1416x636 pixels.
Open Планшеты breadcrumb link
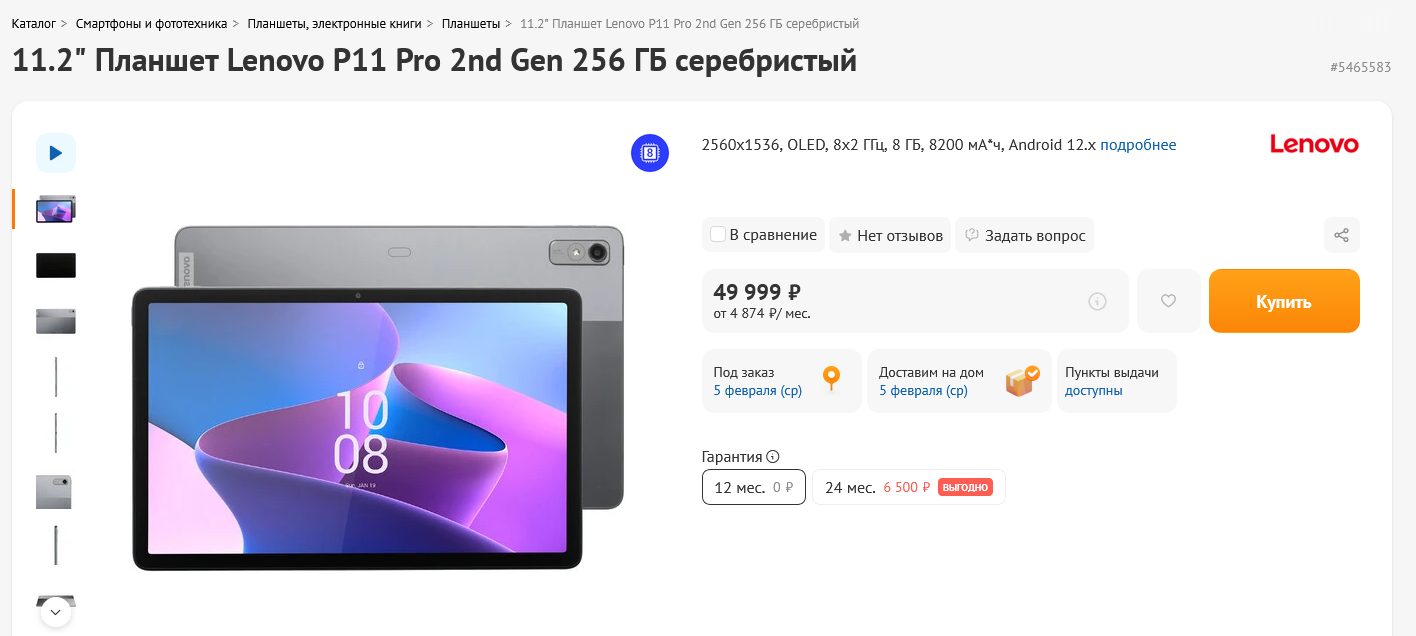tap(471, 23)
